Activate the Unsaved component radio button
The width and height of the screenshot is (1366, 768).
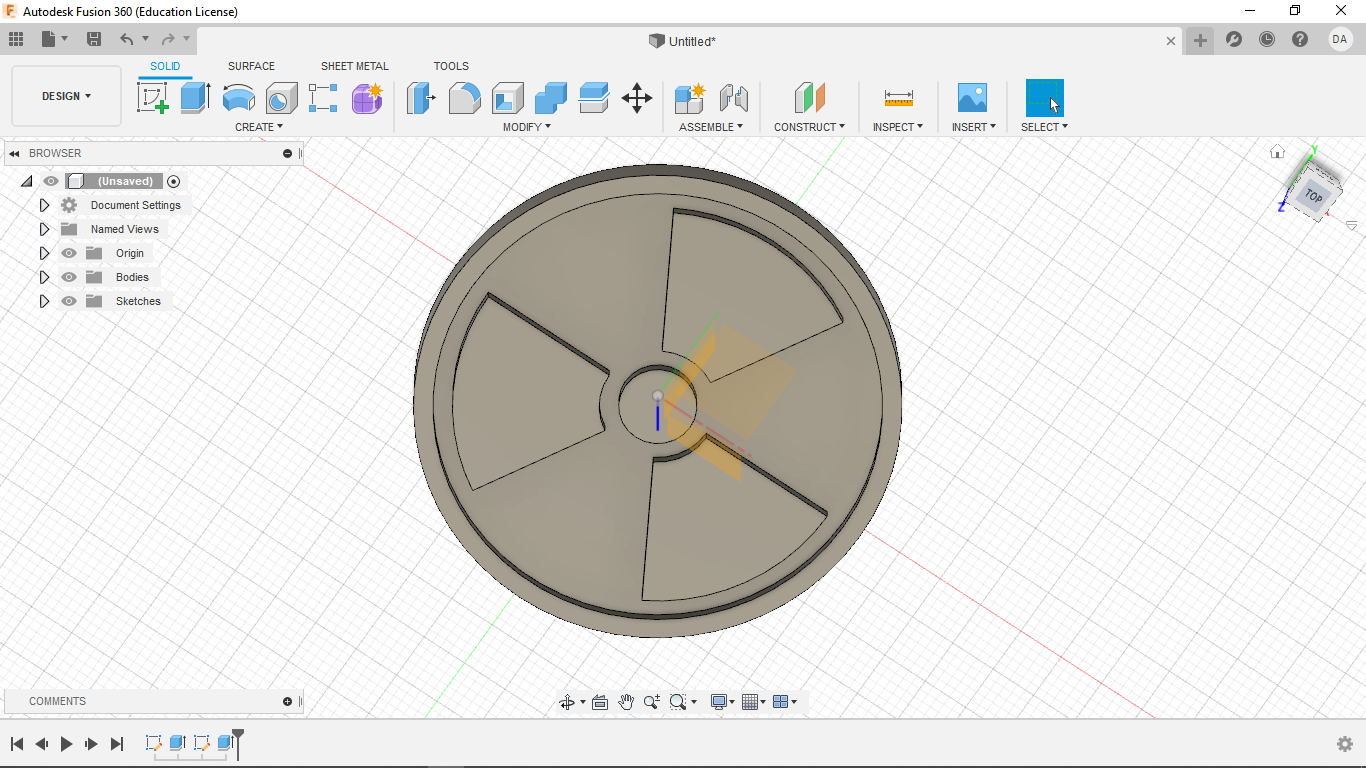tap(174, 181)
